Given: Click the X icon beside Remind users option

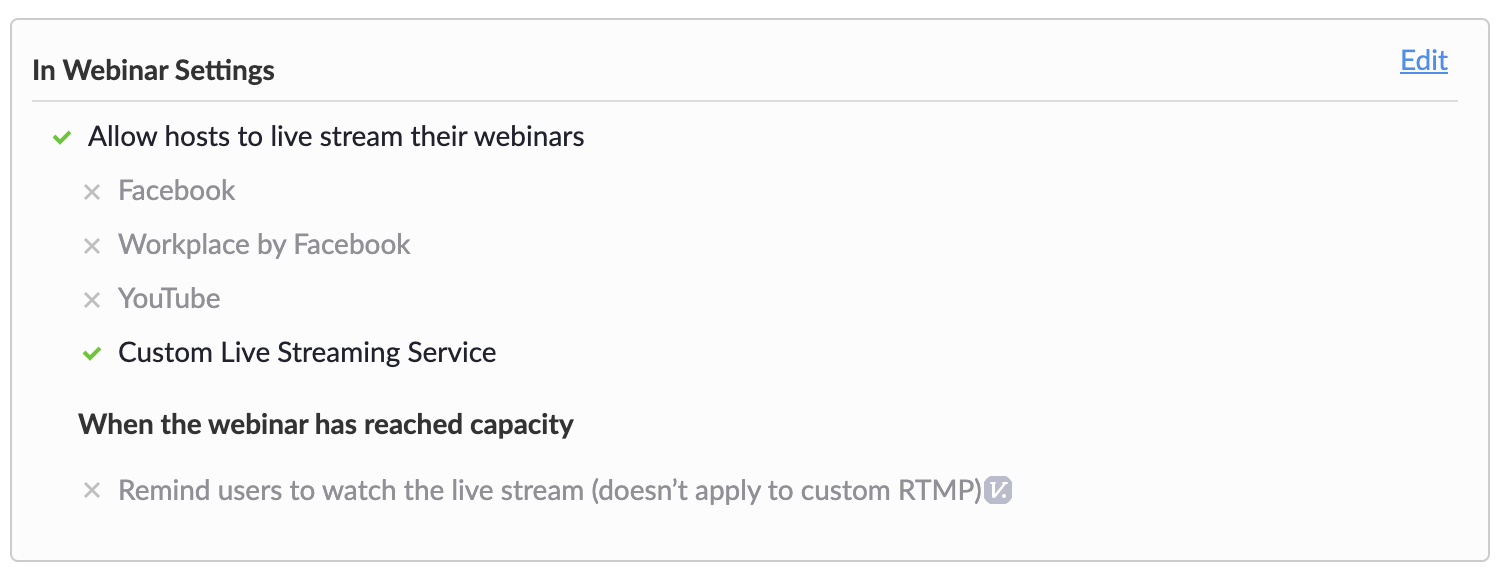Looking at the screenshot, I should (x=92, y=491).
